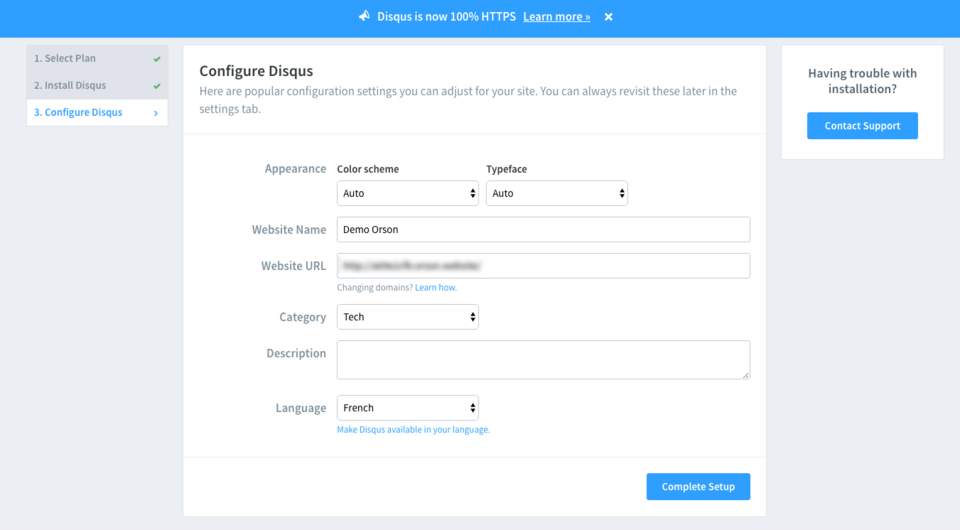960x530 pixels.
Task: Click the Contact Support button
Action: (862, 125)
